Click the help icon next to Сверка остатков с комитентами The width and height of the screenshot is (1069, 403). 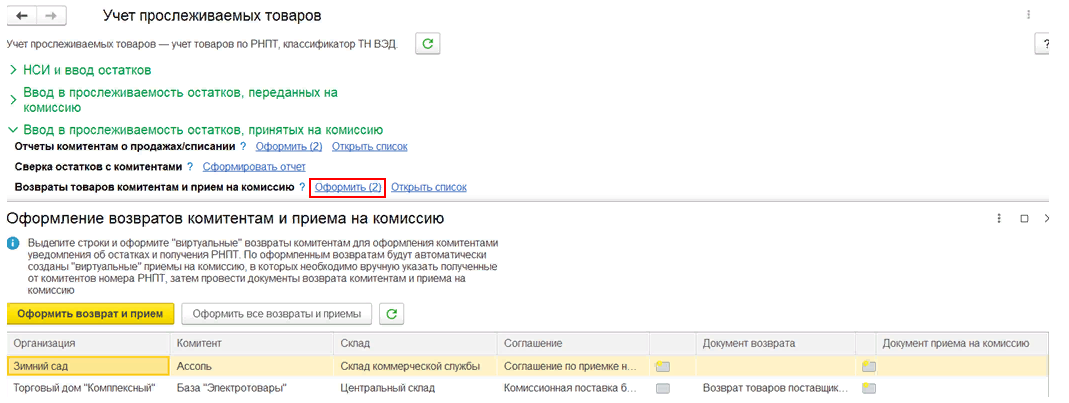point(193,167)
